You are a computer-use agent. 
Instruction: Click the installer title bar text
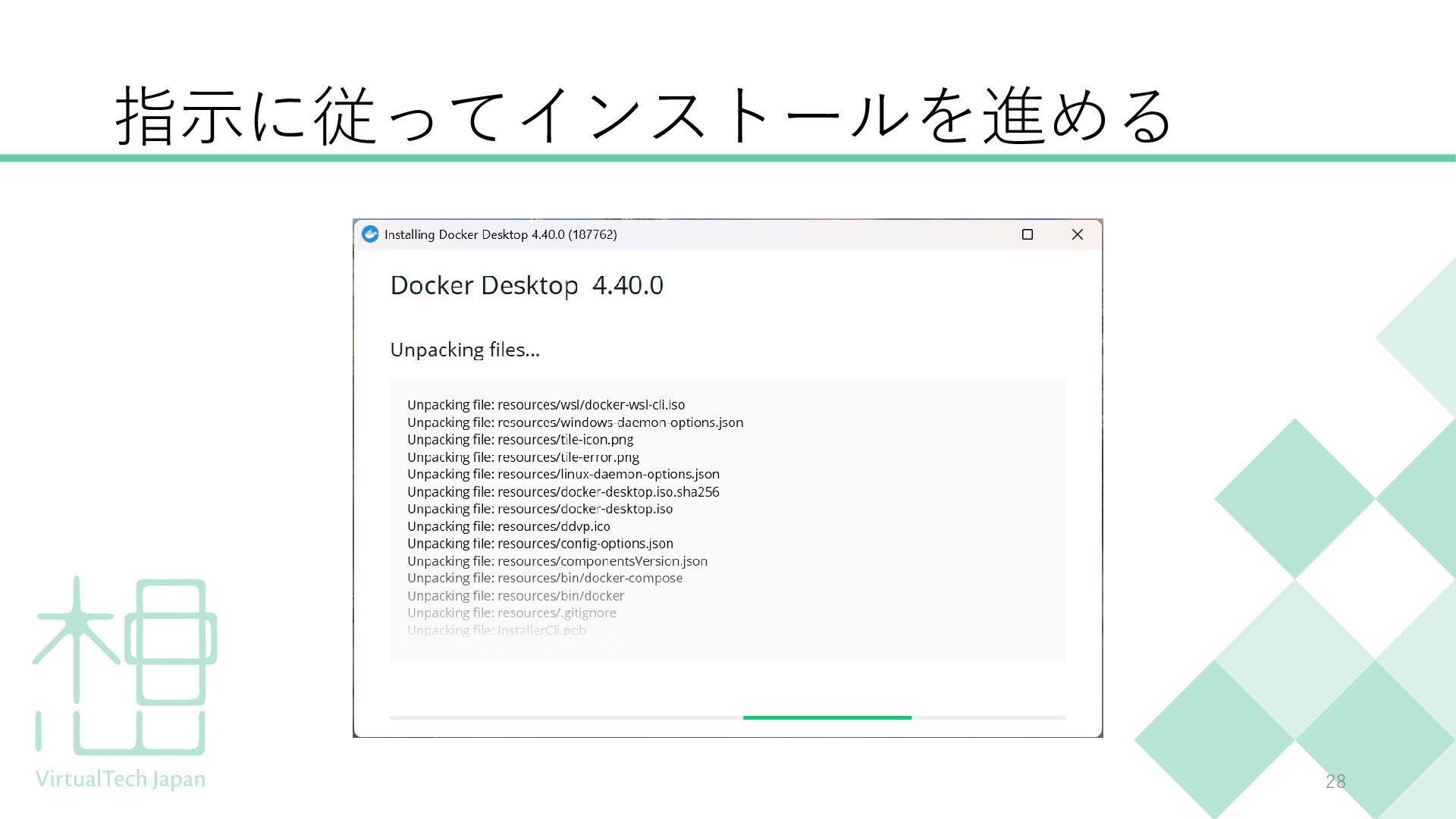[x=500, y=234]
